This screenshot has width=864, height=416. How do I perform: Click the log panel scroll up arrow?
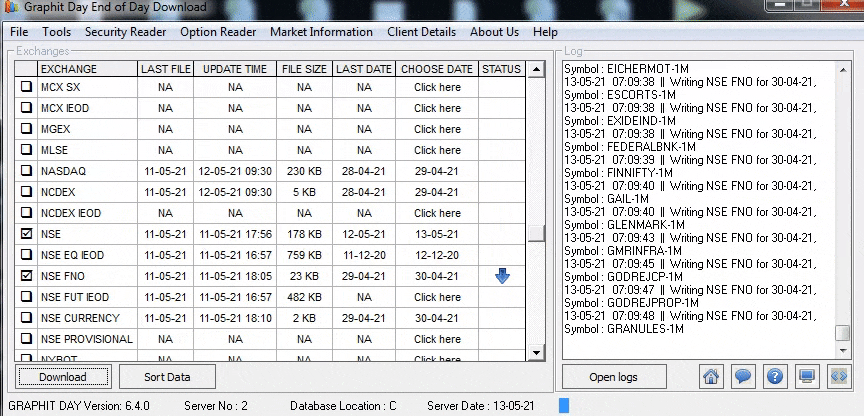[x=843, y=70]
